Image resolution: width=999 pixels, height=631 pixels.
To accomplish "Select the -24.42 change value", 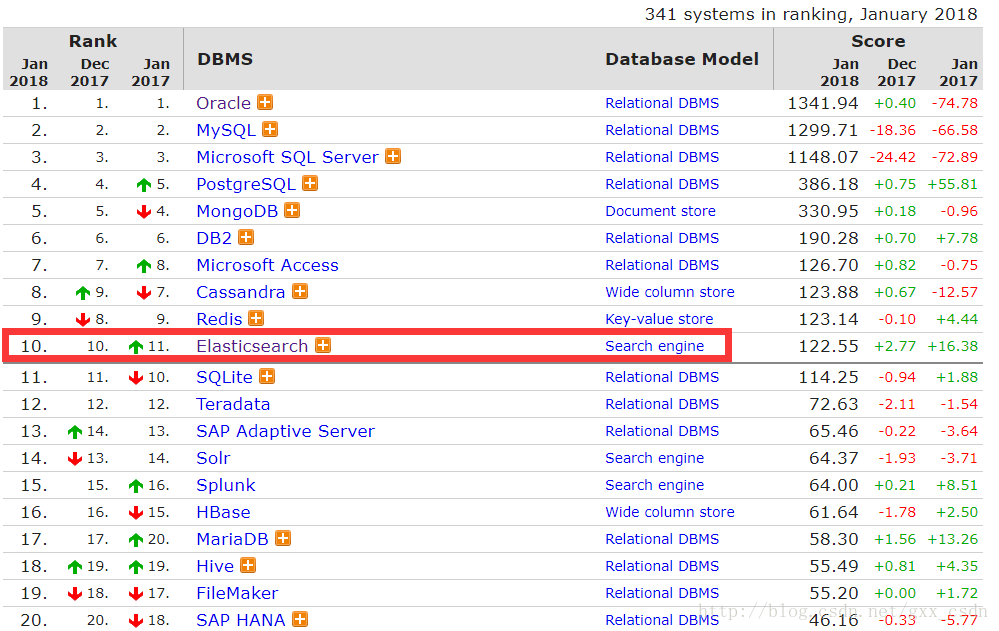I will click(x=893, y=157).
